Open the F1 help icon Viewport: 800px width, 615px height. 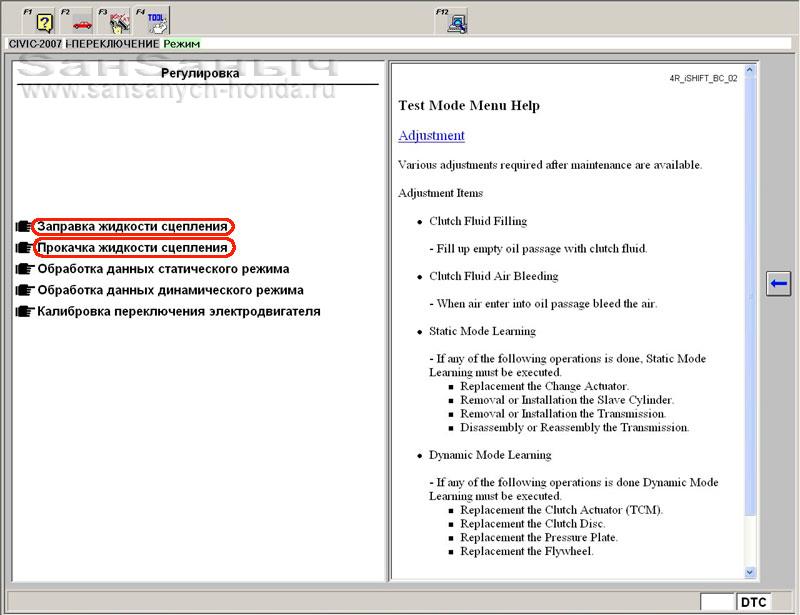tap(39, 21)
